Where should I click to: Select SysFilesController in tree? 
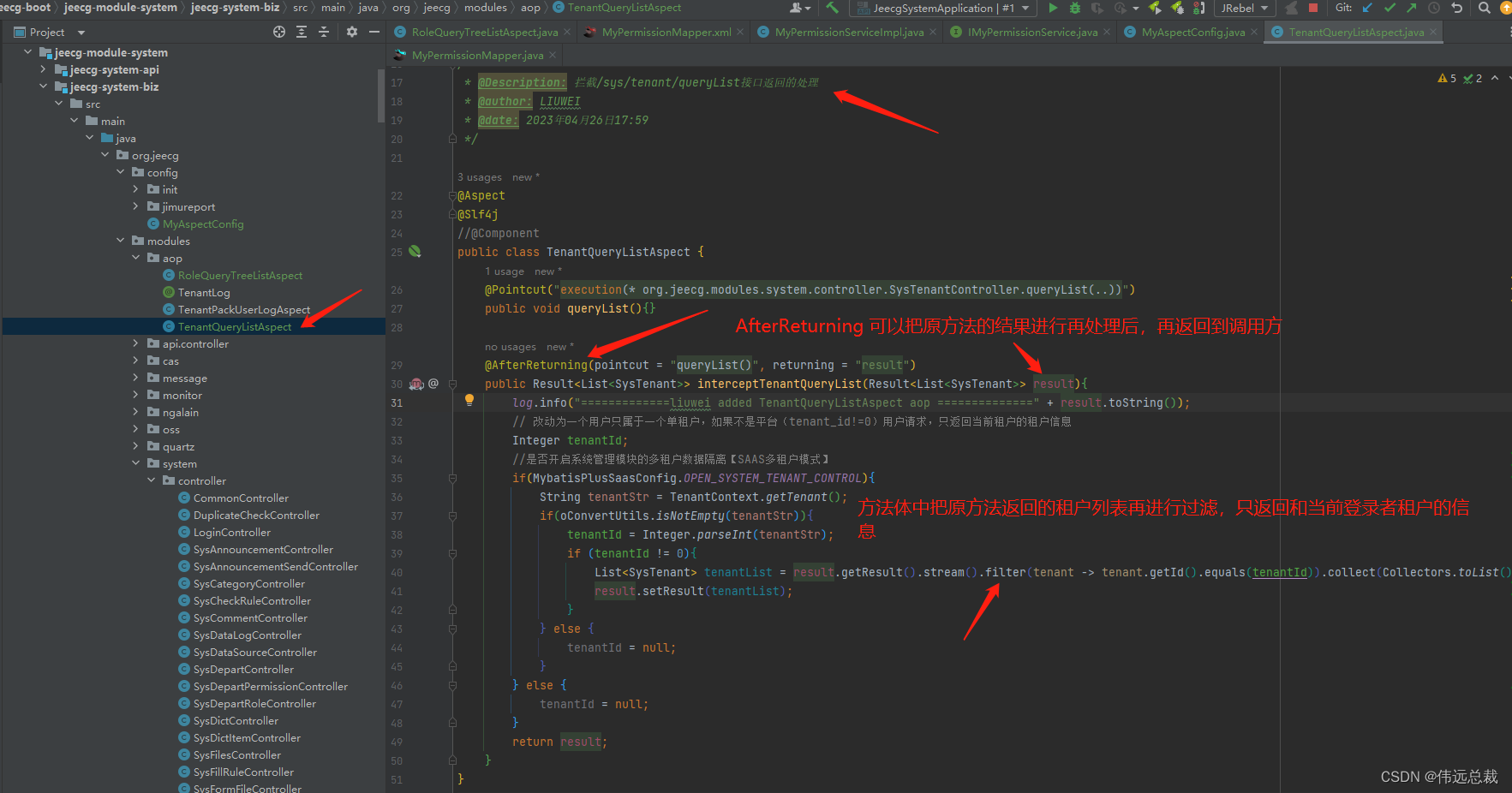click(x=237, y=754)
